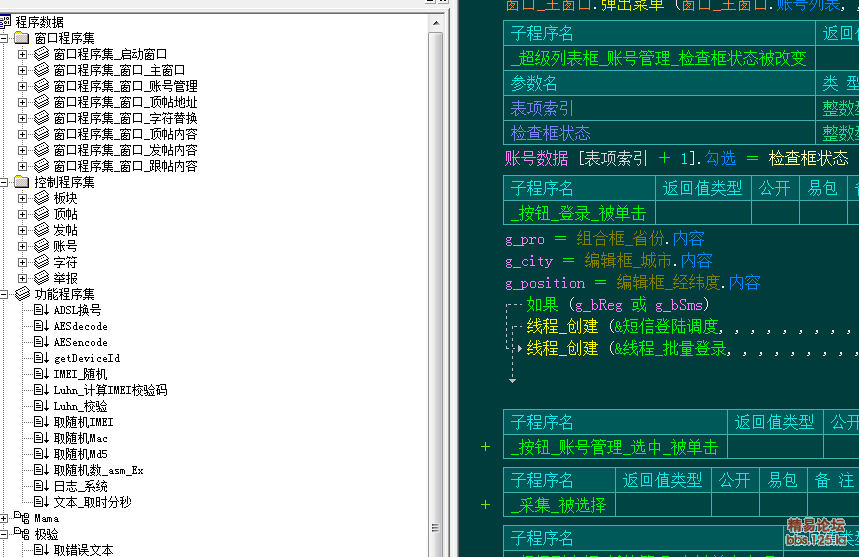This screenshot has width=859, height=557.
Task: Expand the 窗口程序集_窗口_账号管理 node
Action: pos(23,86)
